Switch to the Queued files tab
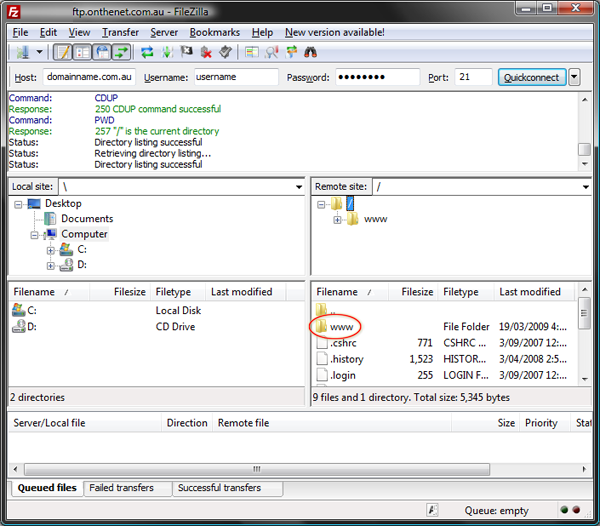The image size is (600, 526). click(x=47, y=488)
